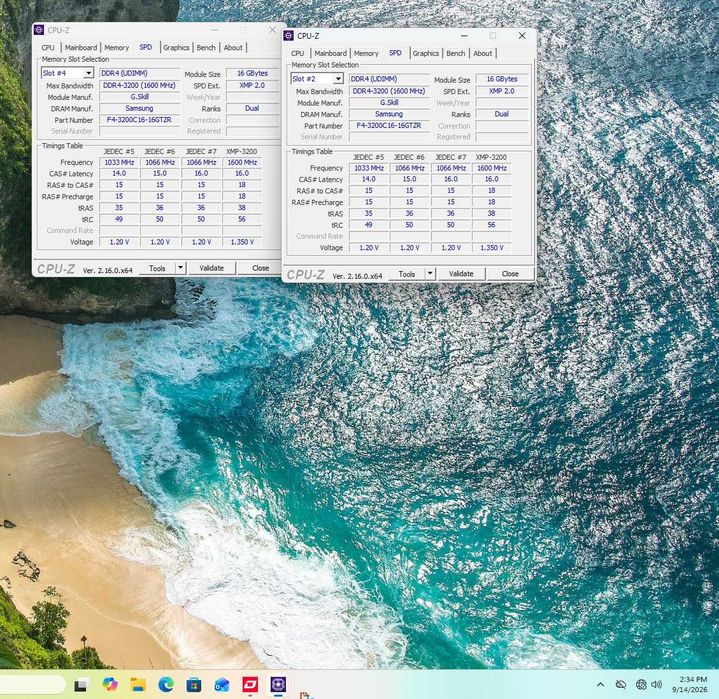The image size is (719, 699).
Task: Click the CPU-Z taskbar icon
Action: pyautogui.click(x=278, y=685)
